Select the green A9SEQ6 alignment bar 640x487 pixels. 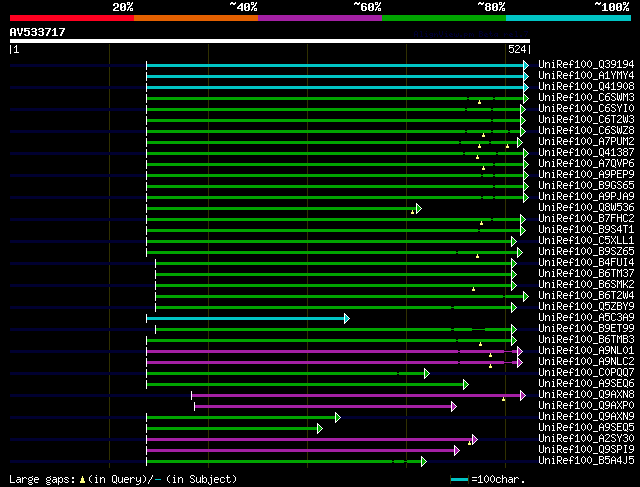pos(307,385)
